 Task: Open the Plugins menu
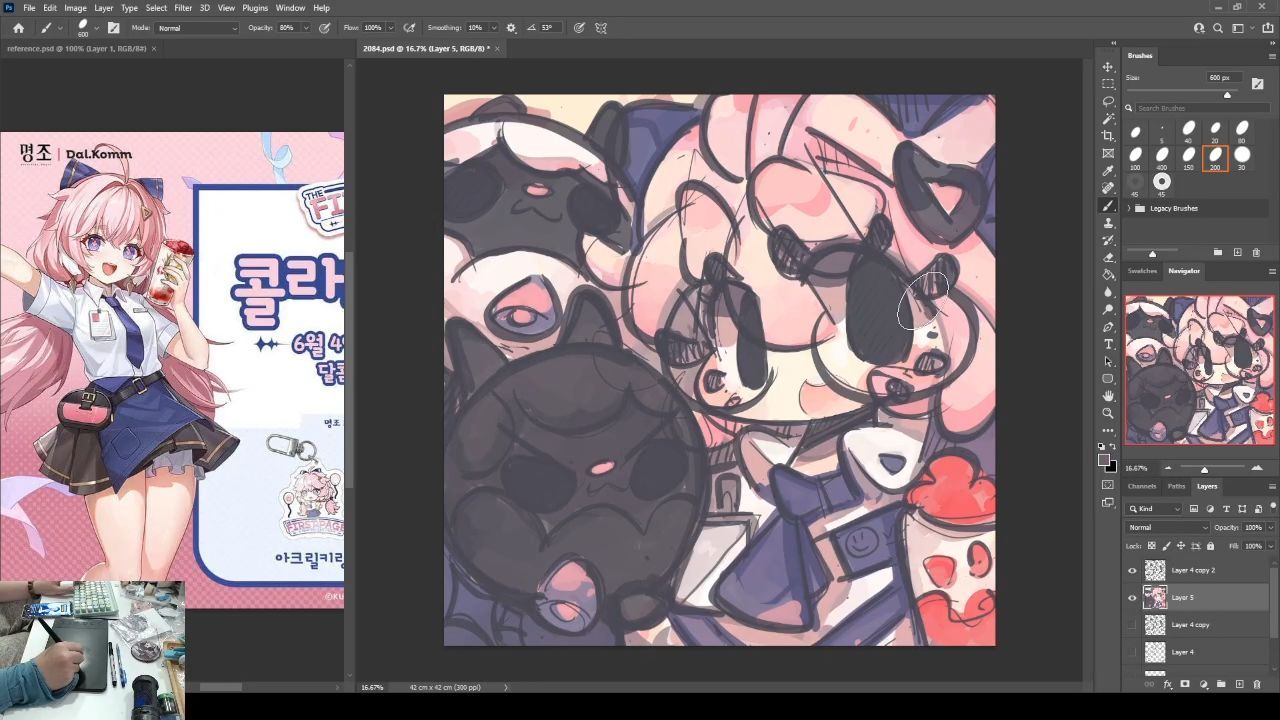point(255,8)
